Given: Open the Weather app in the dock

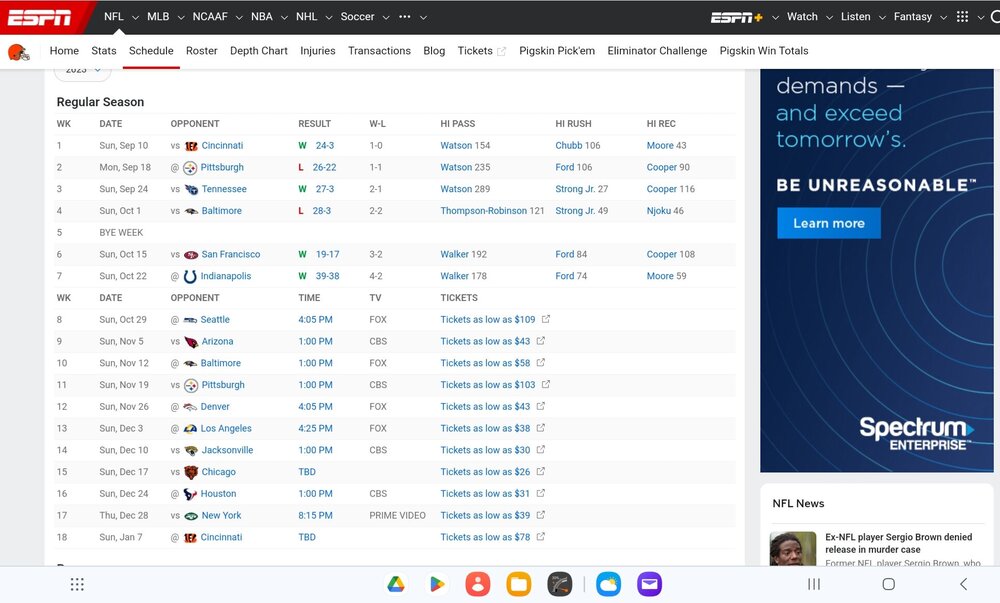Looking at the screenshot, I should (x=608, y=584).
